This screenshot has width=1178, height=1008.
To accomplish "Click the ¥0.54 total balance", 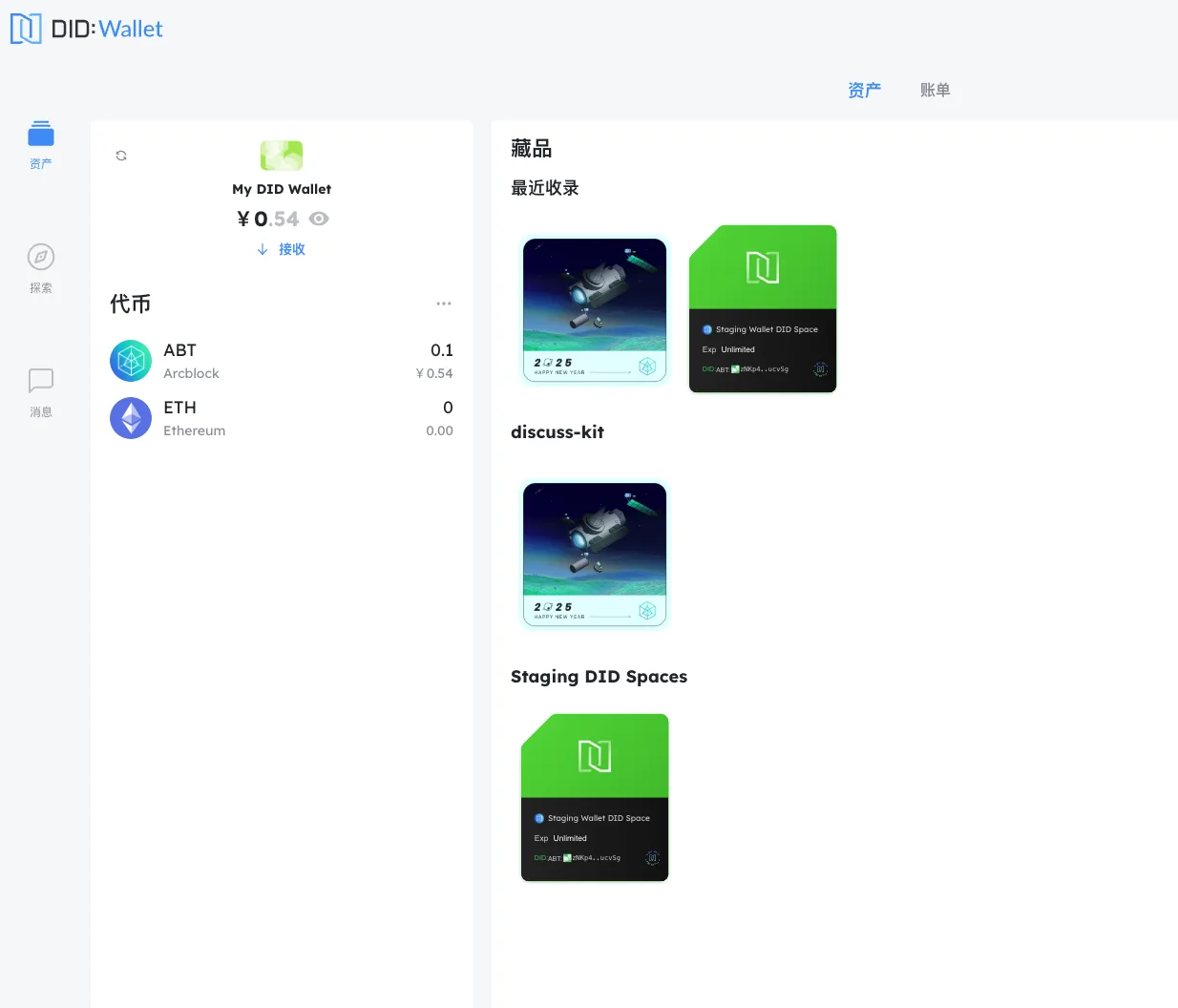I will pos(268,219).
